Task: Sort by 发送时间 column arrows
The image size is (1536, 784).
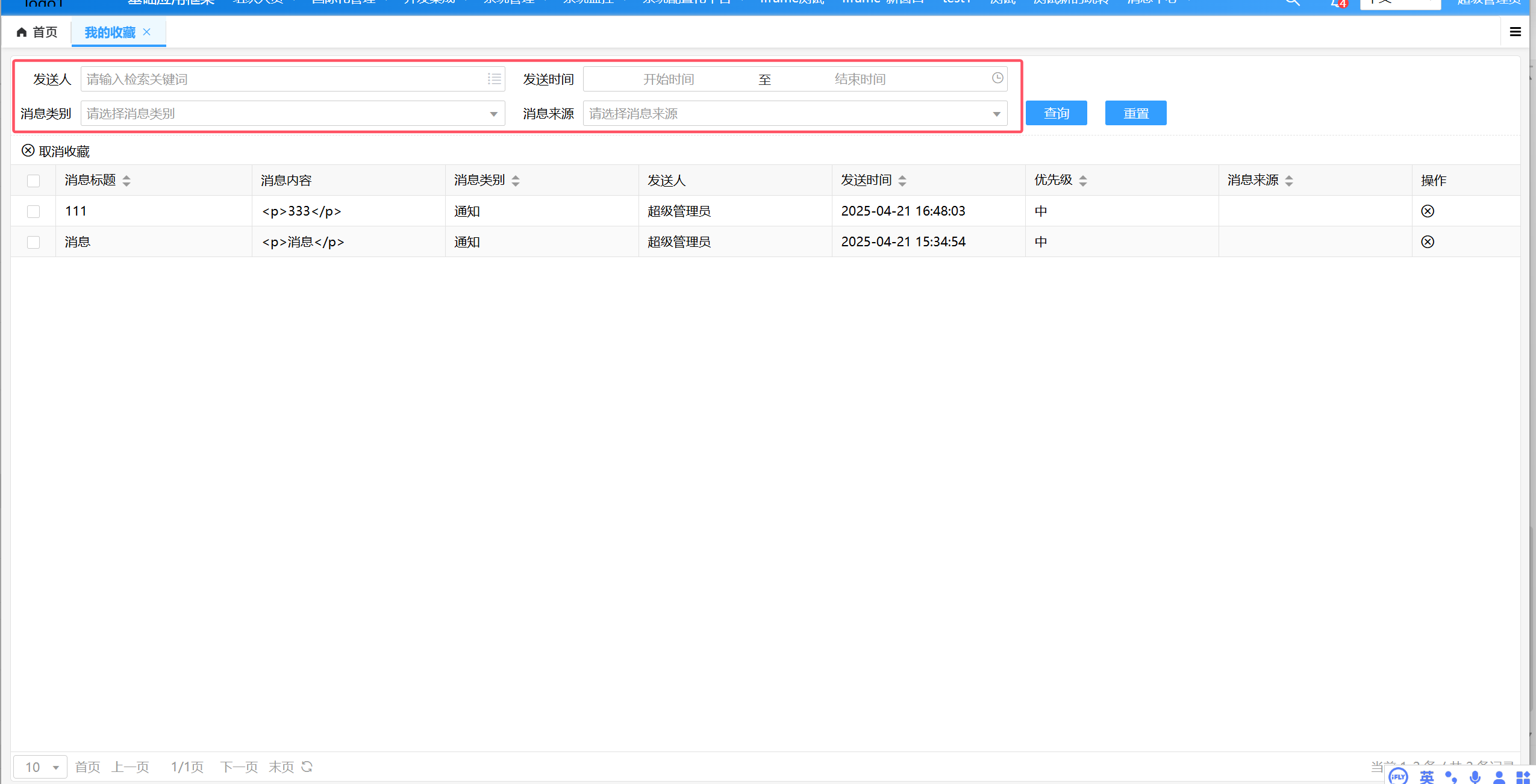Action: coord(902,181)
